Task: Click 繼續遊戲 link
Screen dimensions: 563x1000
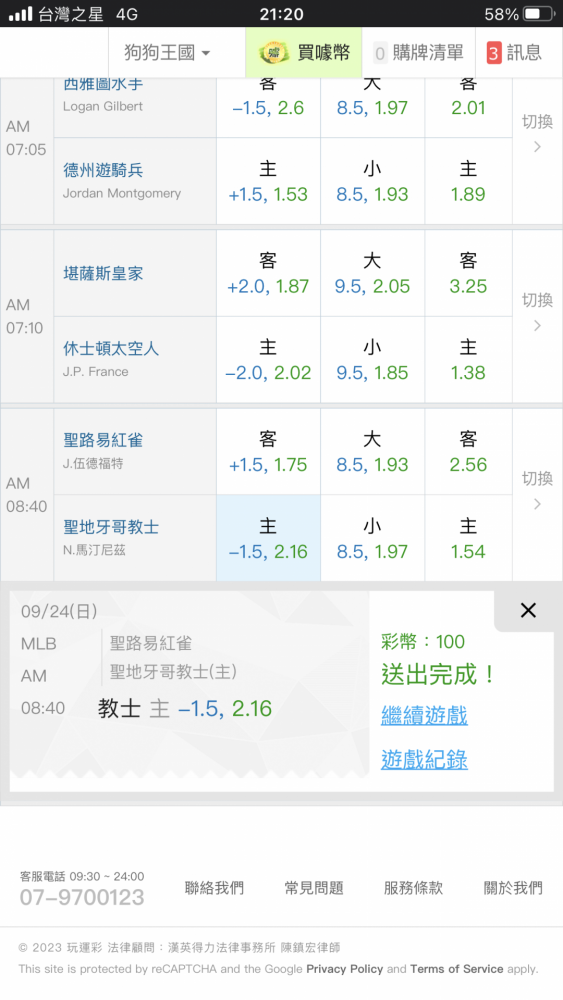Action: pyautogui.click(x=424, y=715)
